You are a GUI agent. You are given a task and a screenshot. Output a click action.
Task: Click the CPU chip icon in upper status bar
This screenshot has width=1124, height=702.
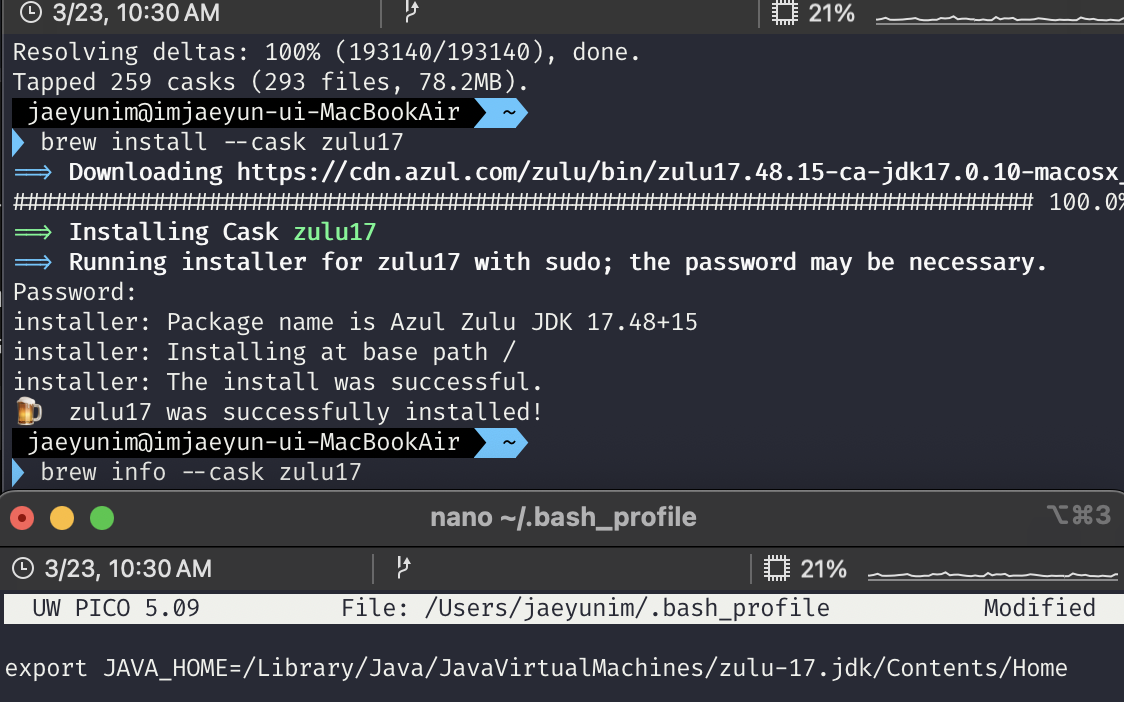click(x=785, y=13)
